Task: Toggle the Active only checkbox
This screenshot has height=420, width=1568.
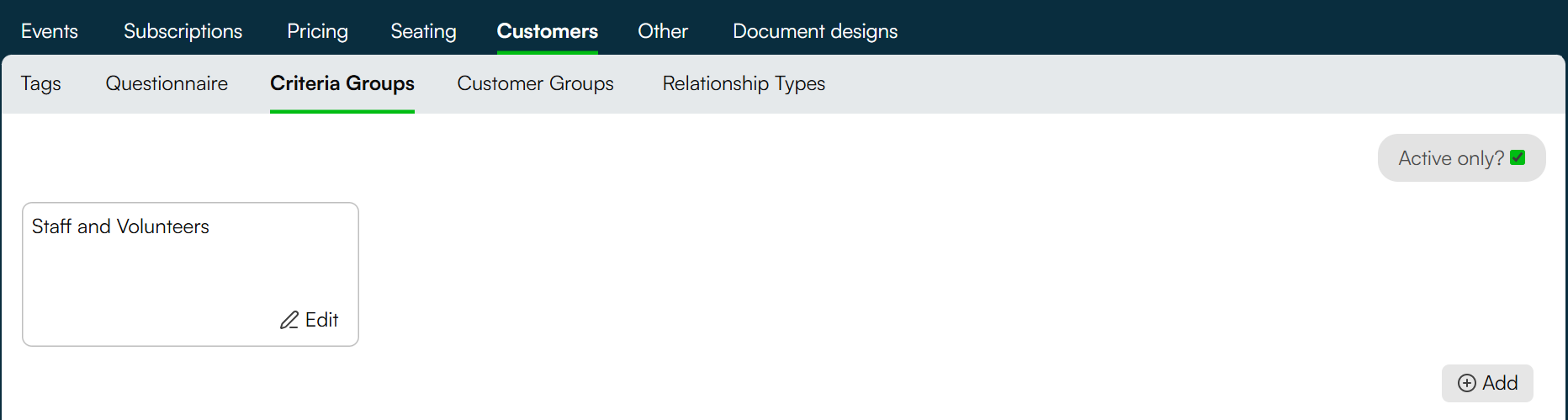Action: click(1518, 157)
